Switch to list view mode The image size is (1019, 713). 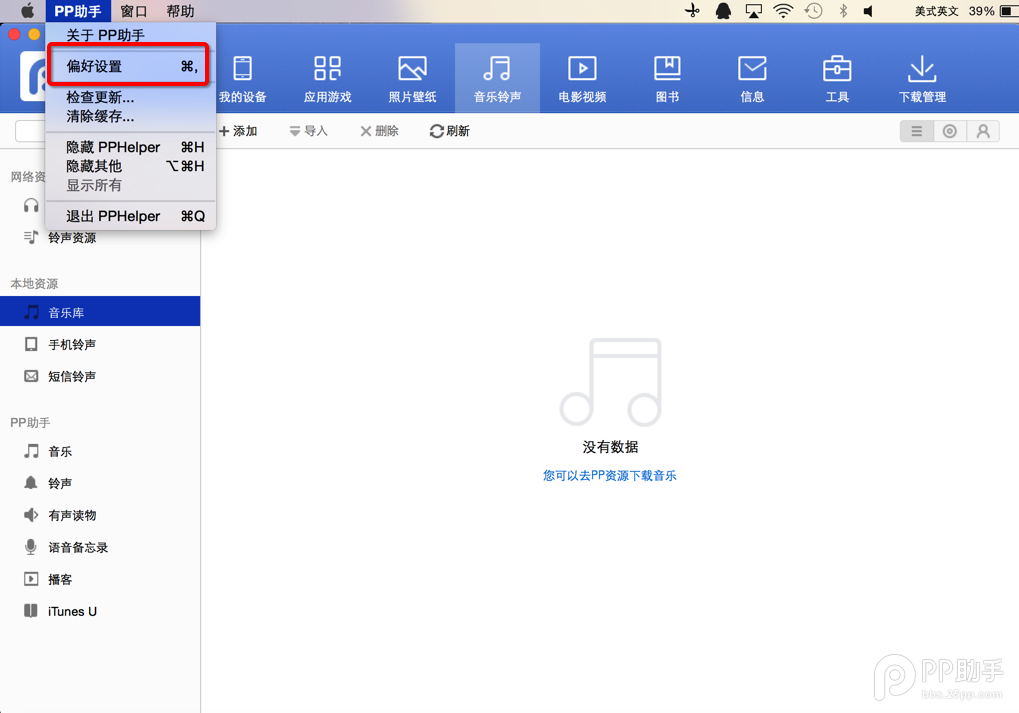[916, 131]
